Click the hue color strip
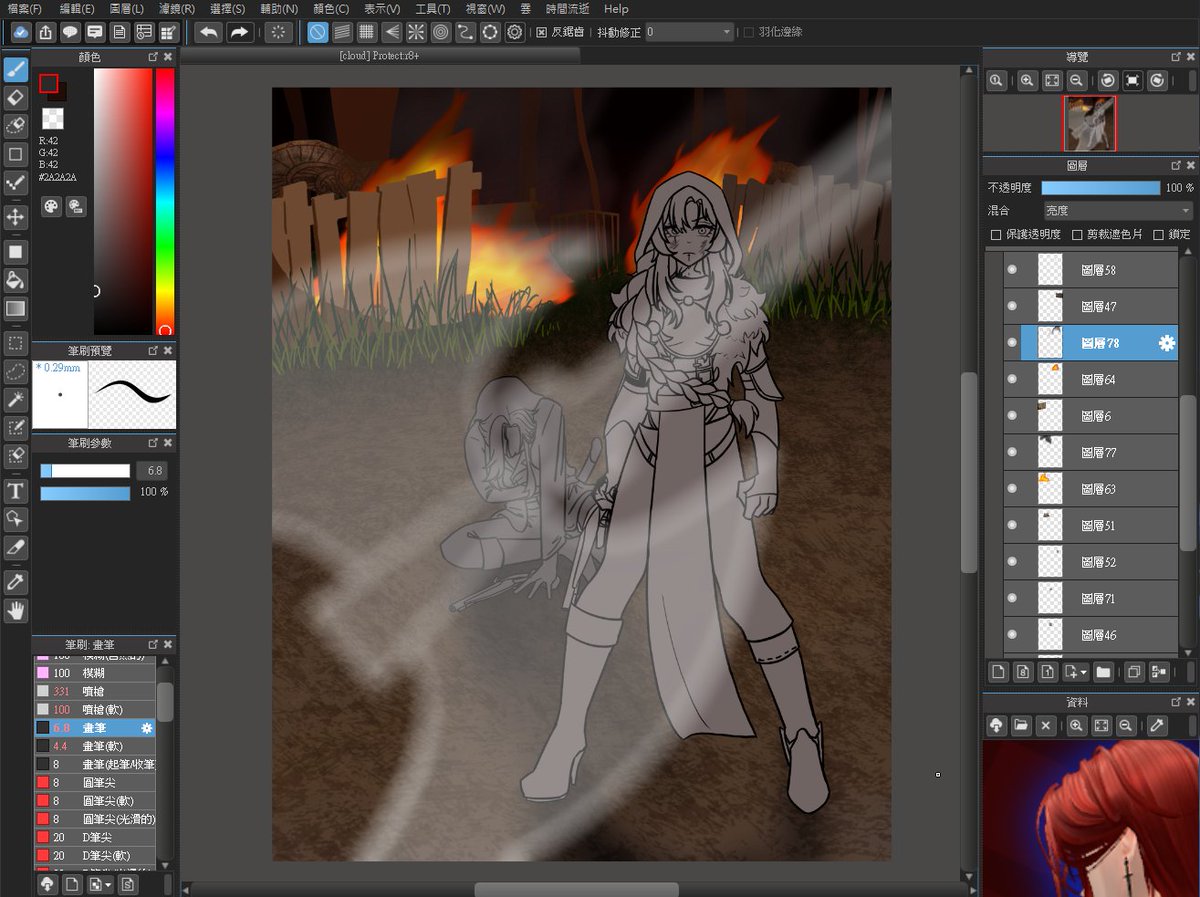 pos(165,201)
